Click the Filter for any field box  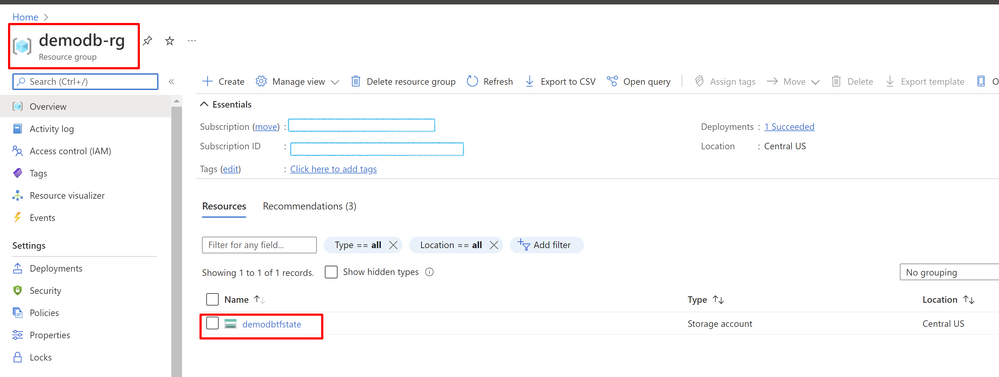coord(259,245)
